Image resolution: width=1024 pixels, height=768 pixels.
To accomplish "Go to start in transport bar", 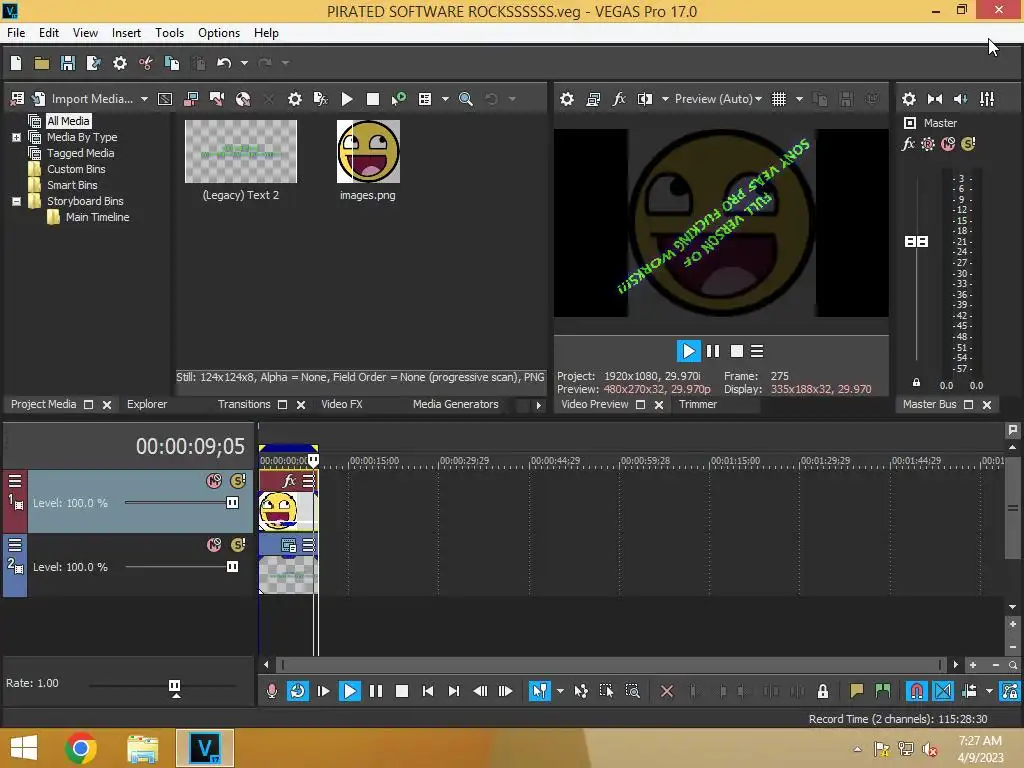I will click(428, 691).
